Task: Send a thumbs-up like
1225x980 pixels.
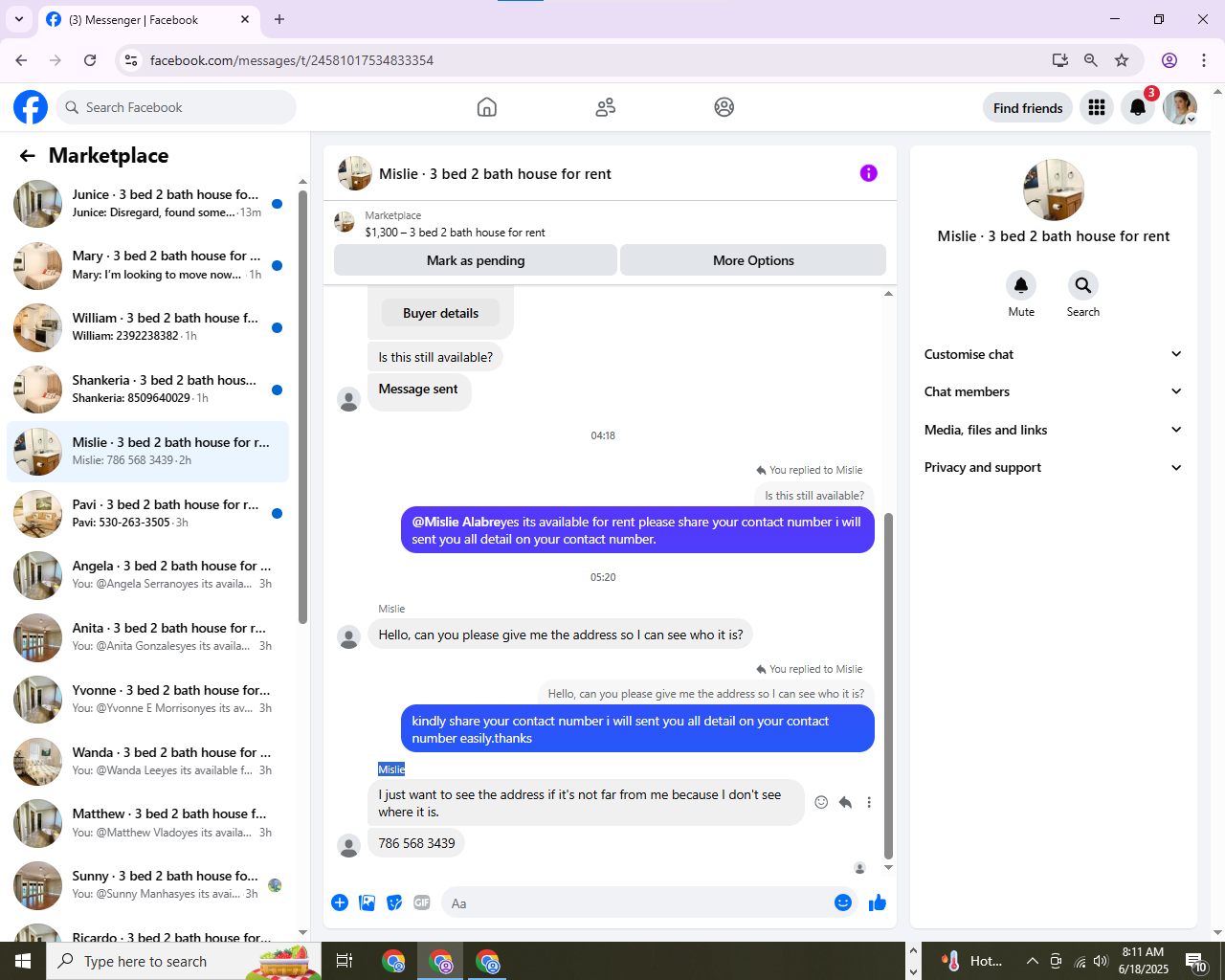Action: (x=878, y=902)
